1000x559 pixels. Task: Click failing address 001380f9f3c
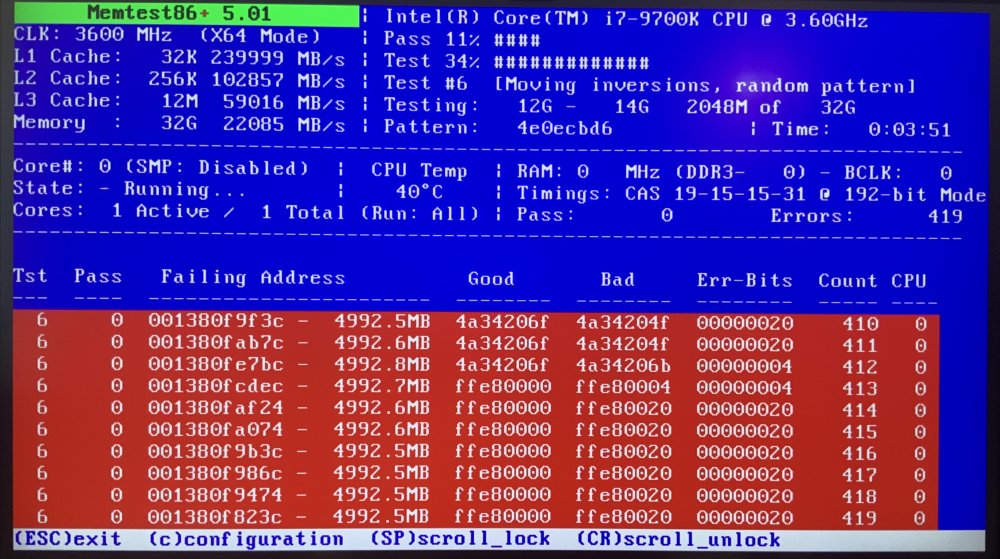point(216,321)
